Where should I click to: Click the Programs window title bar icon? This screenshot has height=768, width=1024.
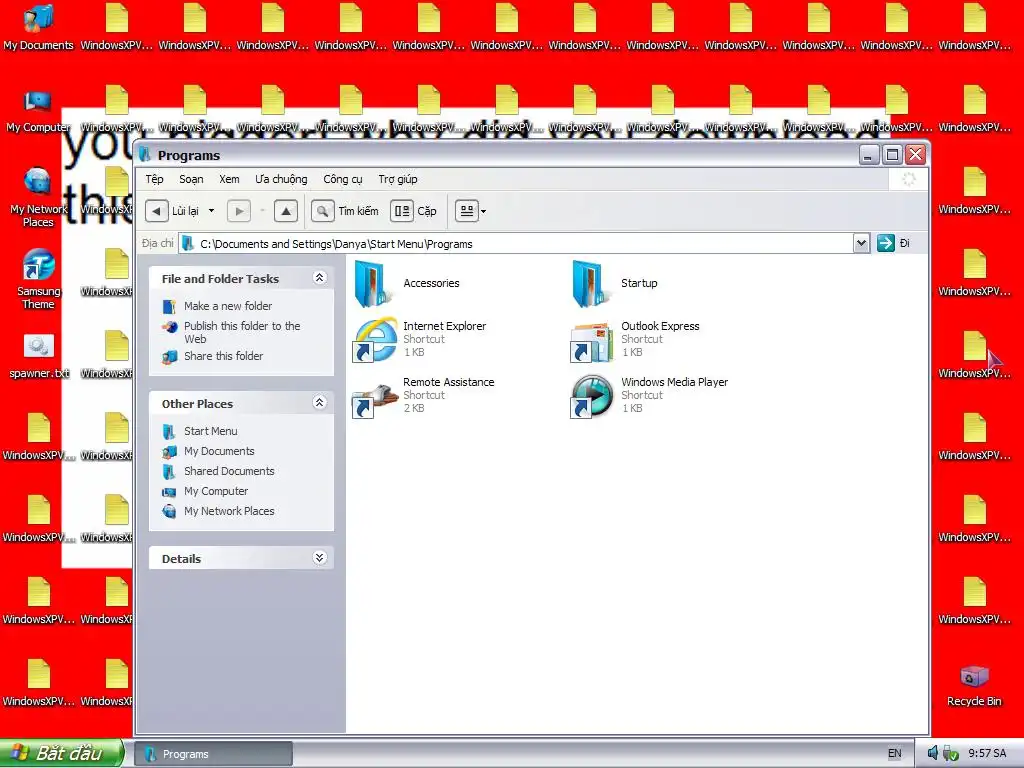tap(145, 155)
